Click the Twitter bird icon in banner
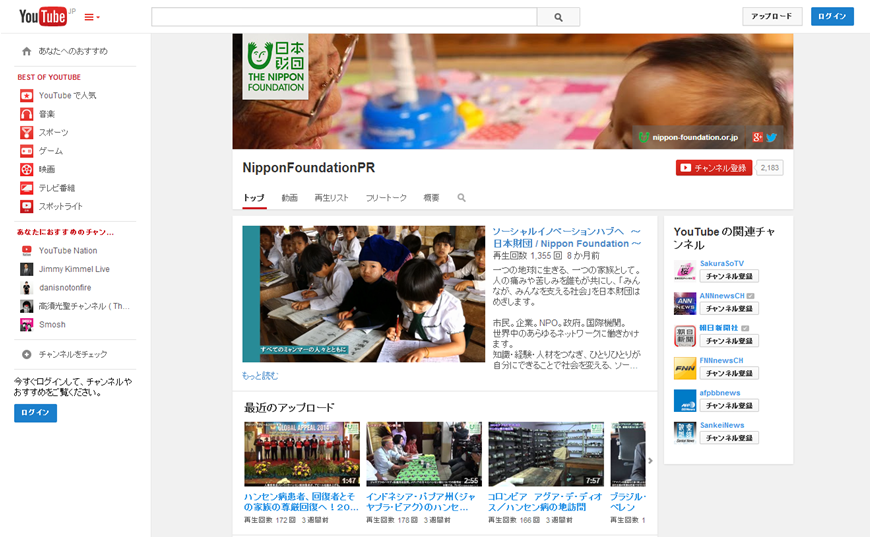 click(x=772, y=137)
